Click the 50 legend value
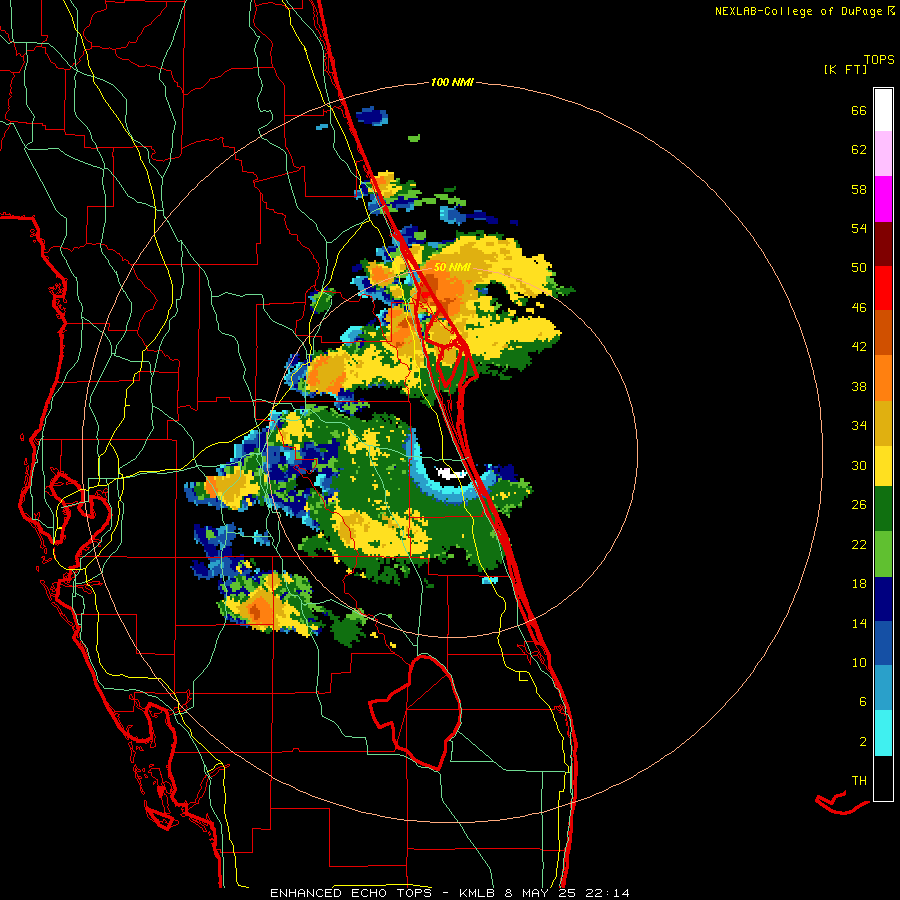This screenshot has height=900, width=900. pos(859,268)
